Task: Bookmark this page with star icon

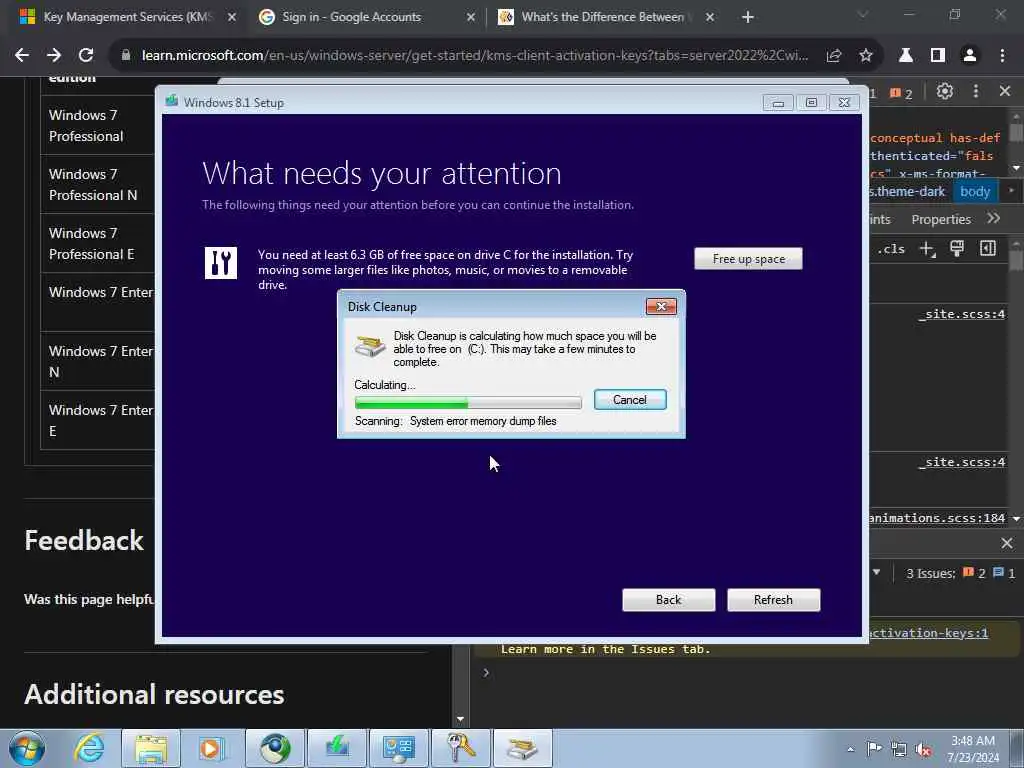Action: 866,56
